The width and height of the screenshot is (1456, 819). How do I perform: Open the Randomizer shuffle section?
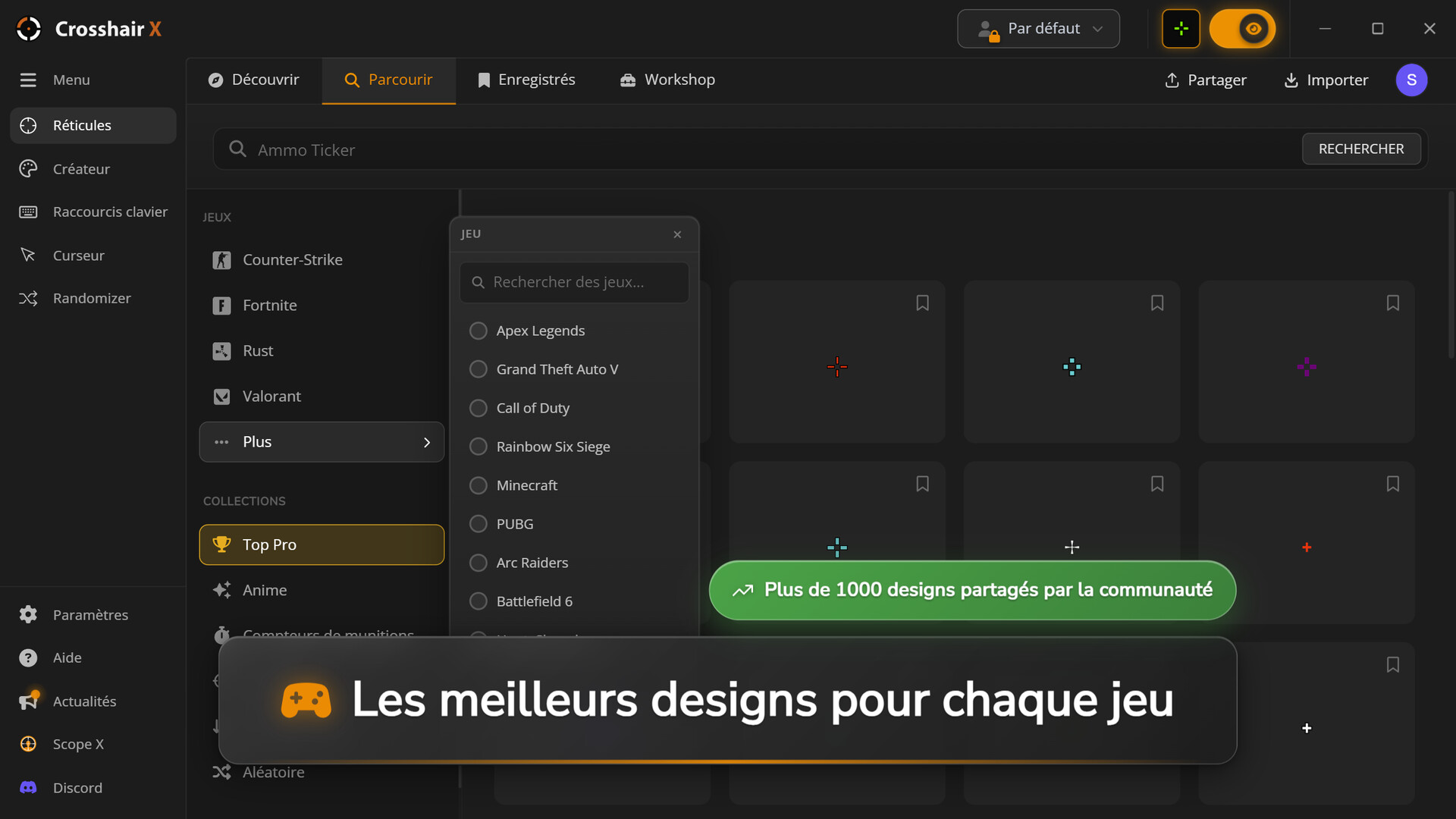pos(93,298)
